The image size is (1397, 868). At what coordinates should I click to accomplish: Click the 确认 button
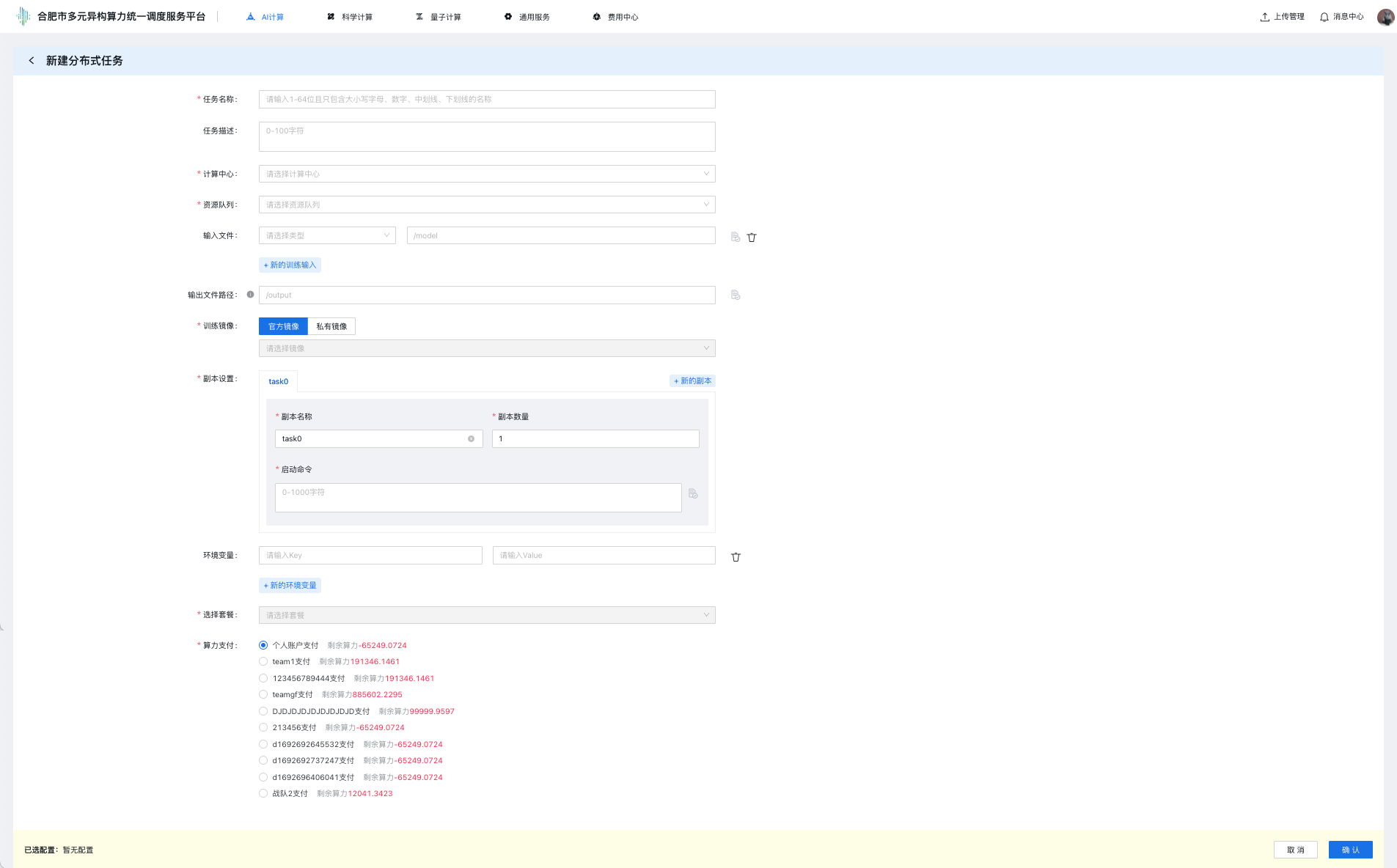[1350, 850]
